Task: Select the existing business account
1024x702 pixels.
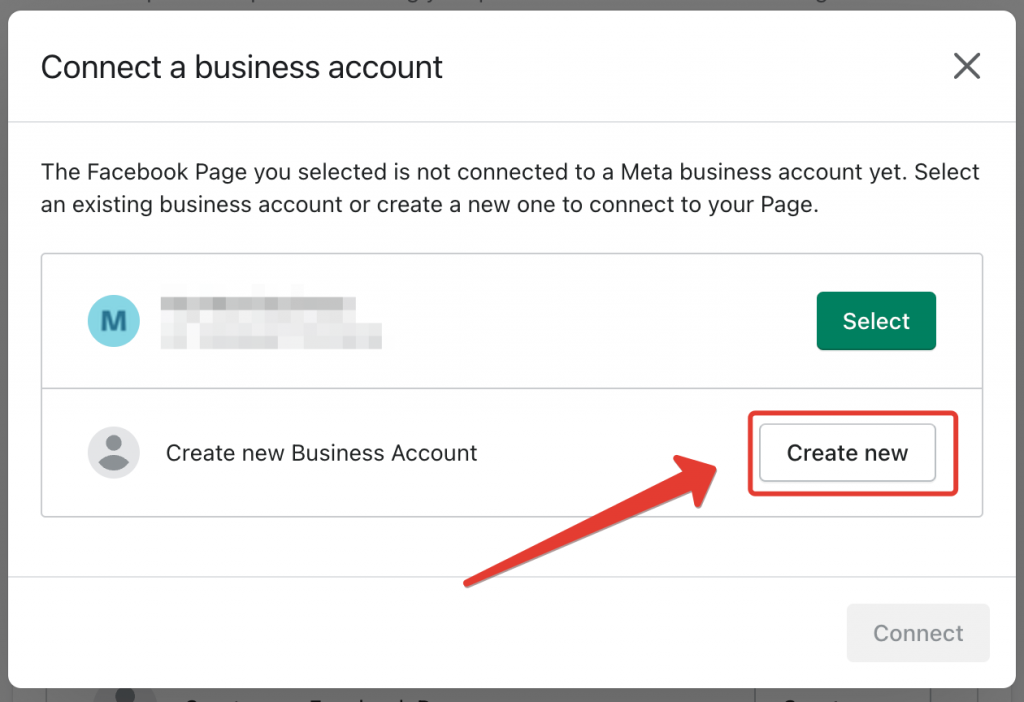Action: point(876,321)
